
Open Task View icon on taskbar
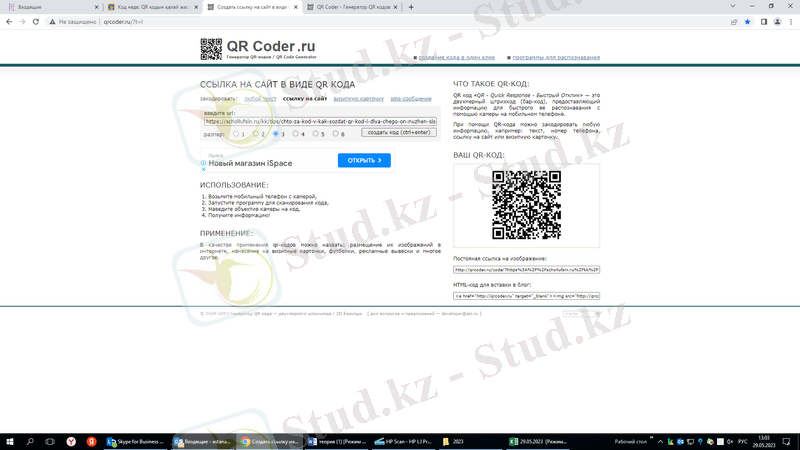click(50, 442)
